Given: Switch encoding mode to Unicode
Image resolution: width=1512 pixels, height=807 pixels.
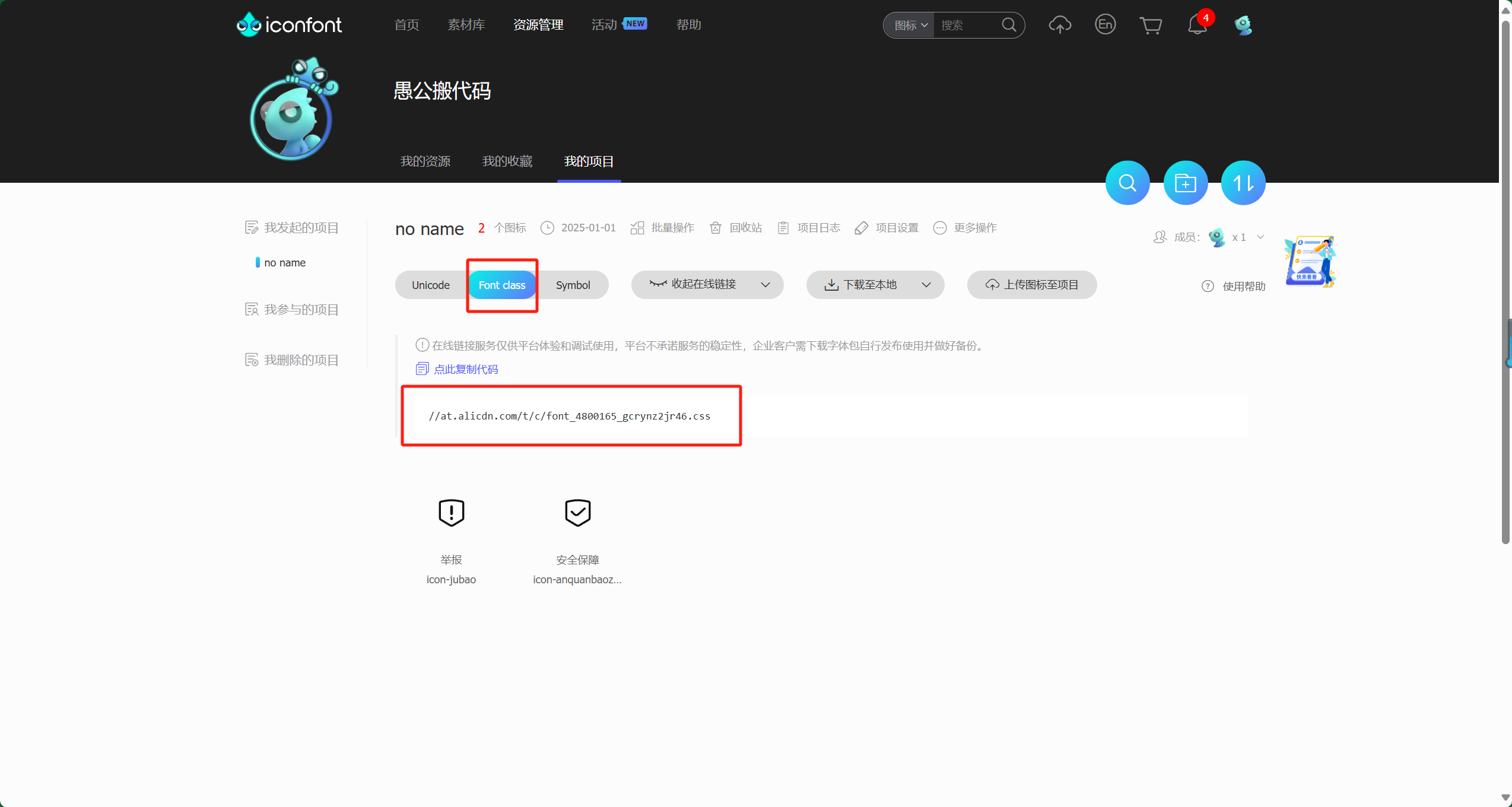Looking at the screenshot, I should click(430, 285).
